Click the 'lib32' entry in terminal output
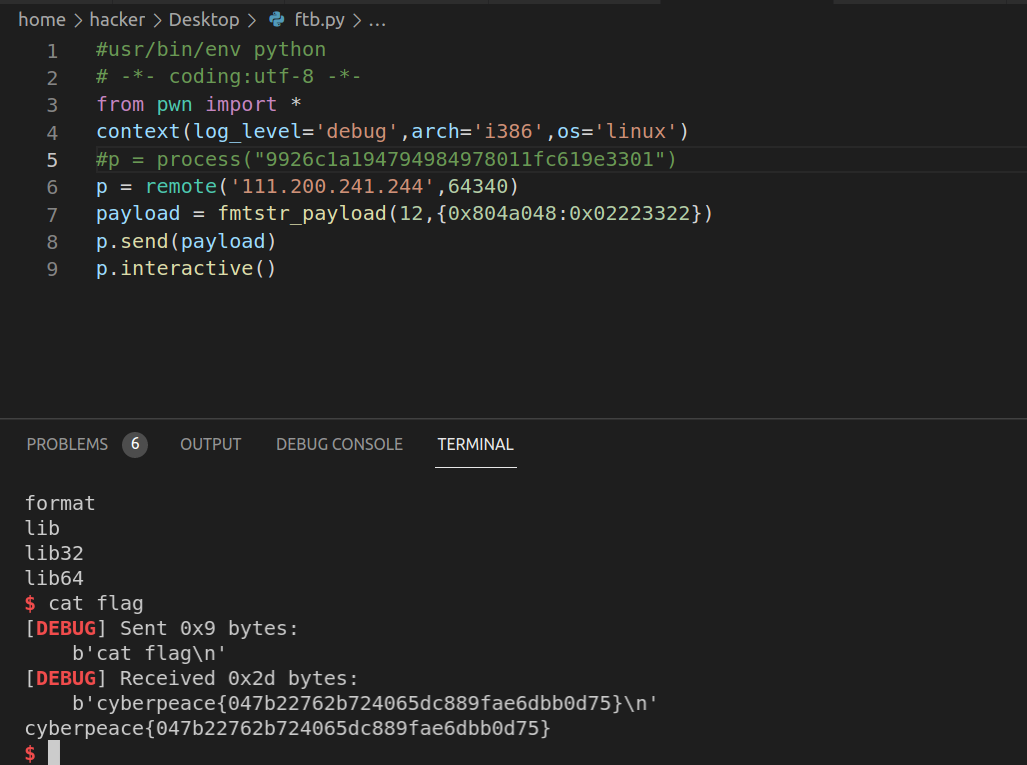The image size is (1027, 765). [x=54, y=553]
